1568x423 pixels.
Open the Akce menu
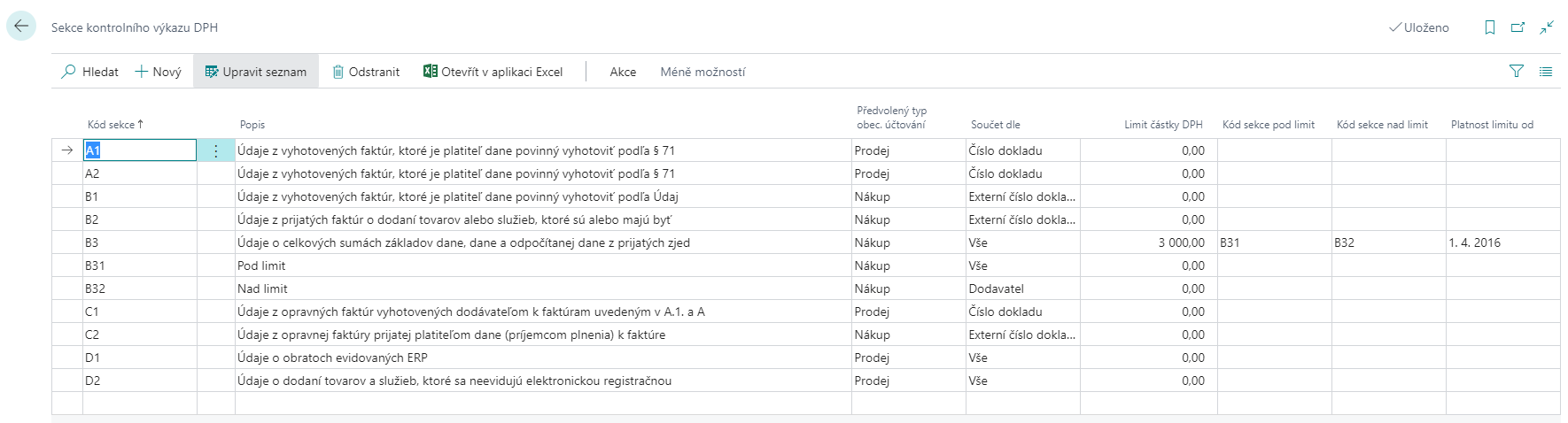pyautogui.click(x=623, y=72)
